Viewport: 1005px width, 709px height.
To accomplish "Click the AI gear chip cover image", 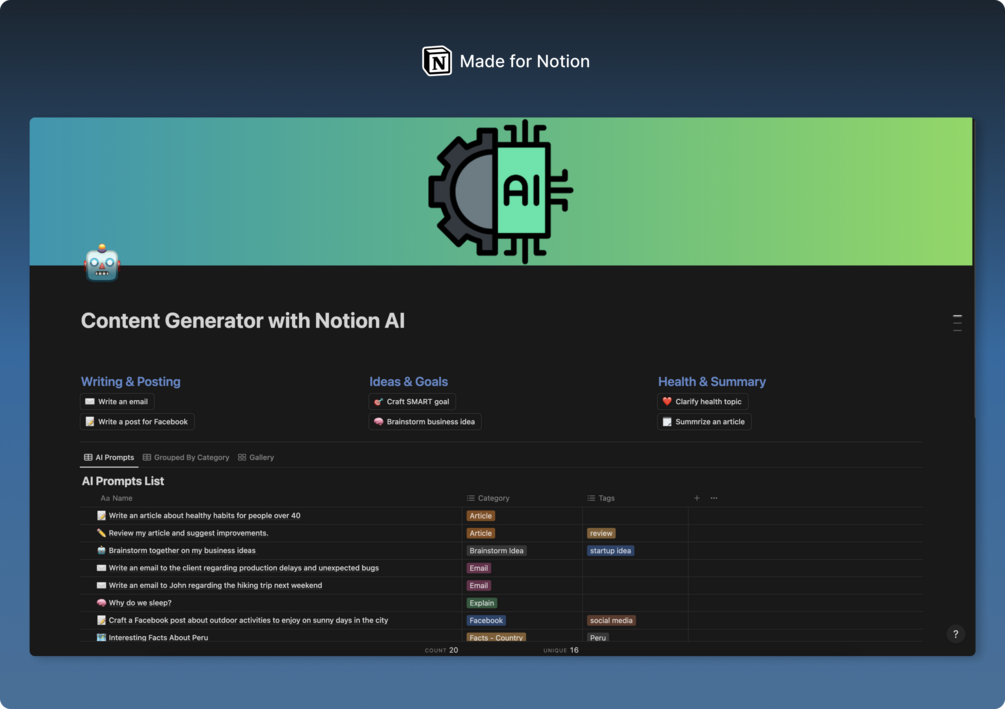I will coord(501,191).
